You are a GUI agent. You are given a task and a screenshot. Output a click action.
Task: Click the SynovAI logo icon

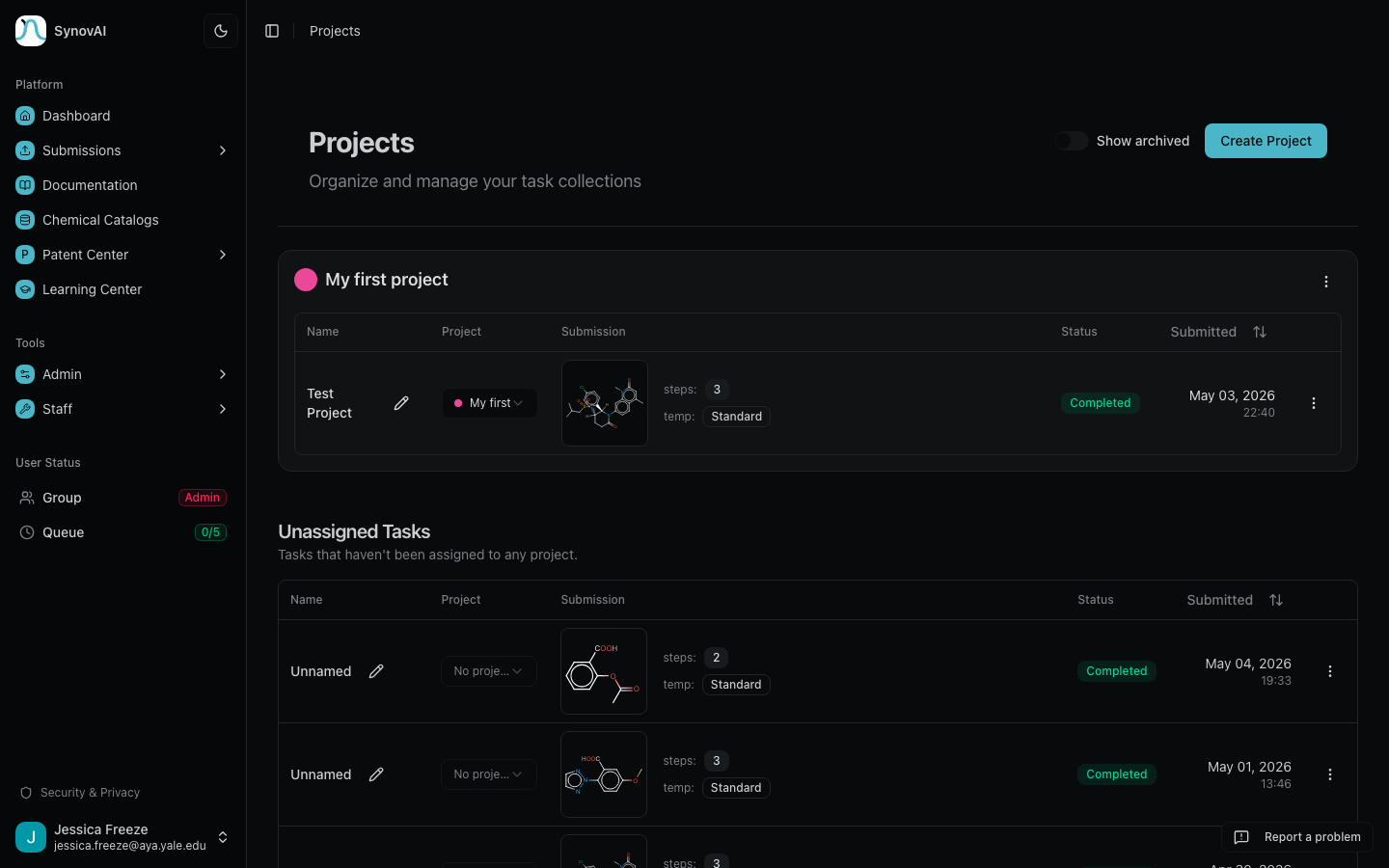31,31
